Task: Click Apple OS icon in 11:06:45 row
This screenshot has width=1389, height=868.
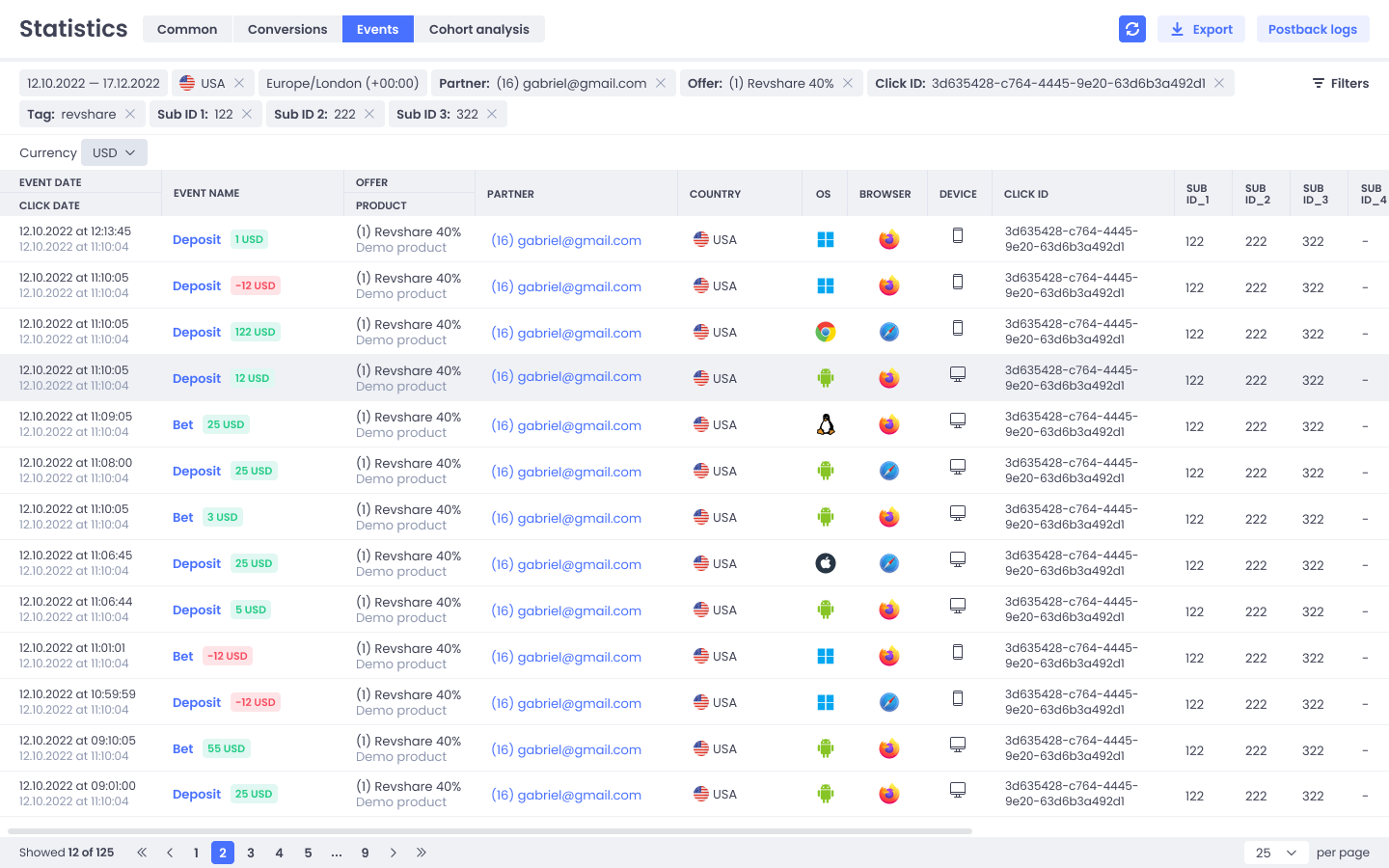Action: coord(826,563)
